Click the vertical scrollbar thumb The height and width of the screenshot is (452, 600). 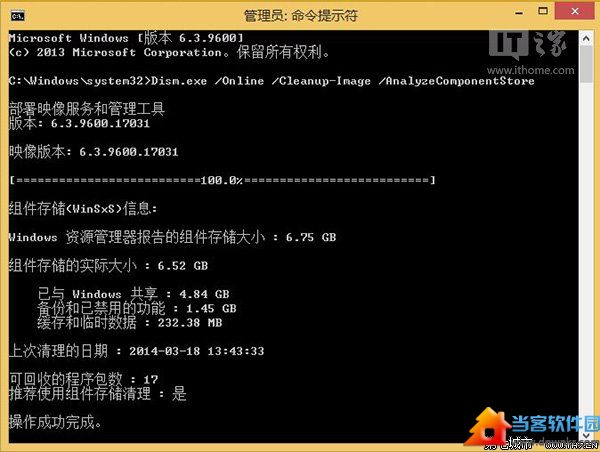(x=586, y=64)
